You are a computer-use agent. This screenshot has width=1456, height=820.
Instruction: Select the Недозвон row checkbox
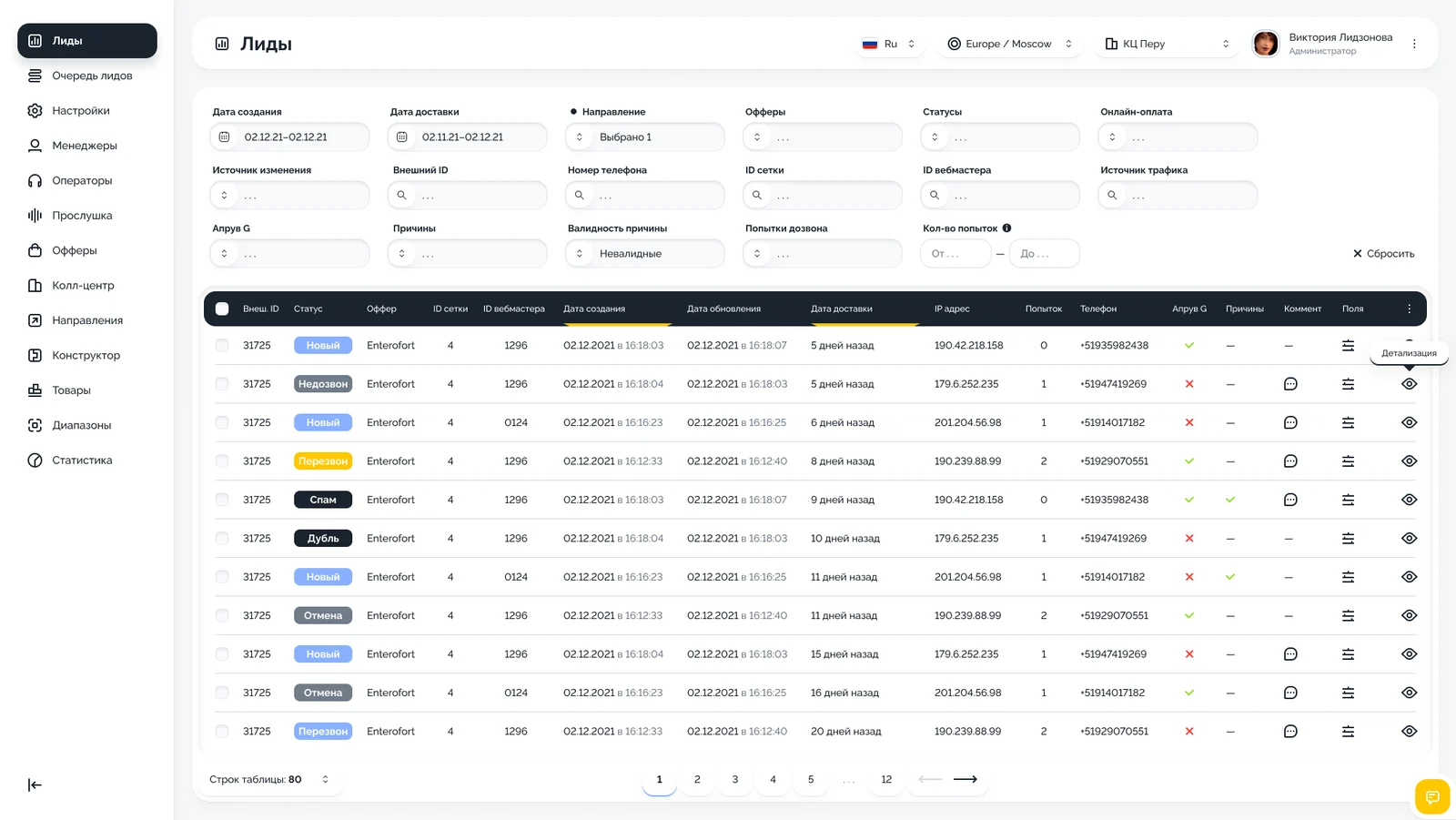click(x=222, y=384)
